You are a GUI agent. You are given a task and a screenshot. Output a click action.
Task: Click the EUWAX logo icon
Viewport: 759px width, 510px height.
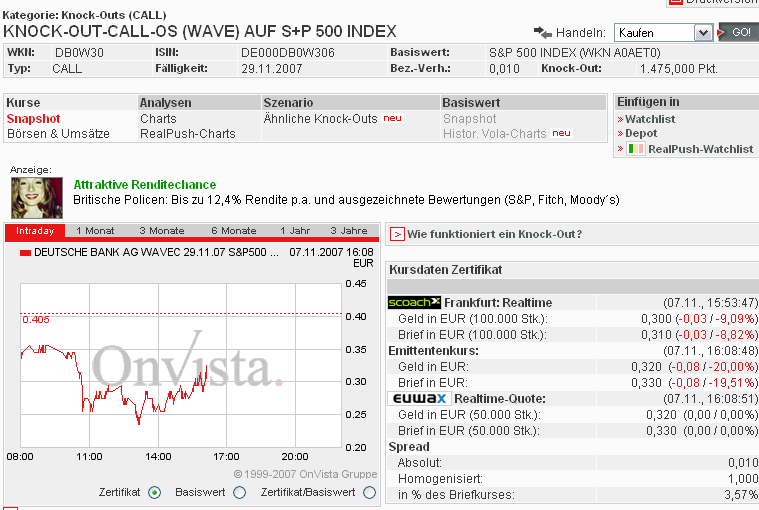point(419,398)
